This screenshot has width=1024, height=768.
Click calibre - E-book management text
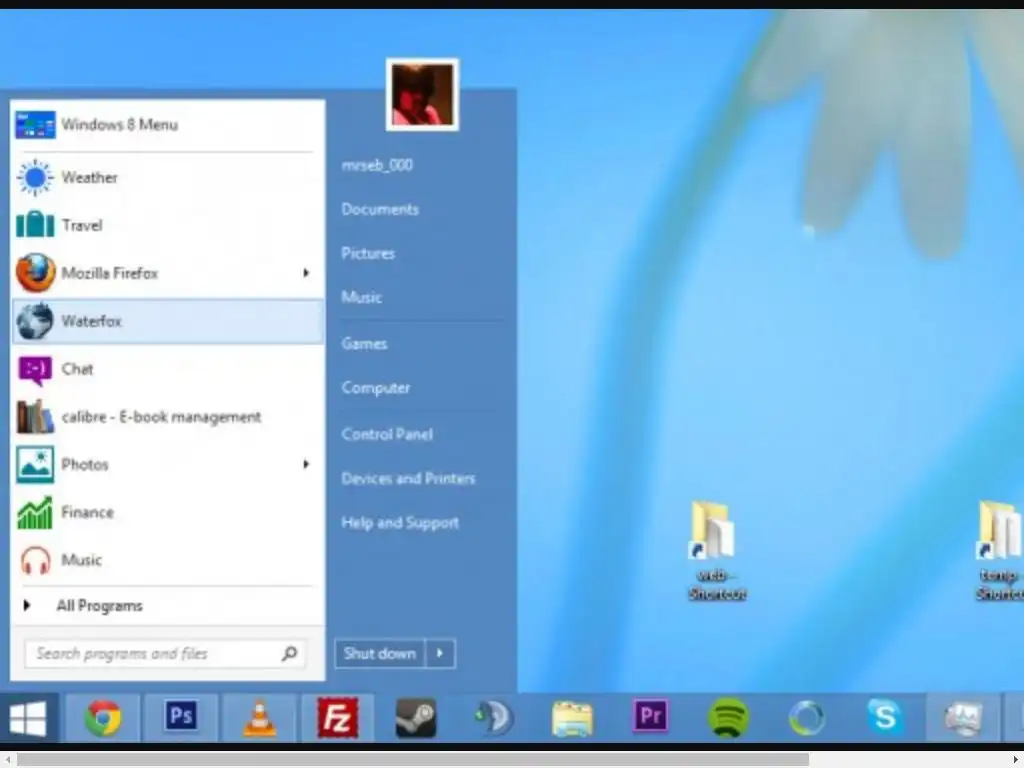tap(161, 417)
